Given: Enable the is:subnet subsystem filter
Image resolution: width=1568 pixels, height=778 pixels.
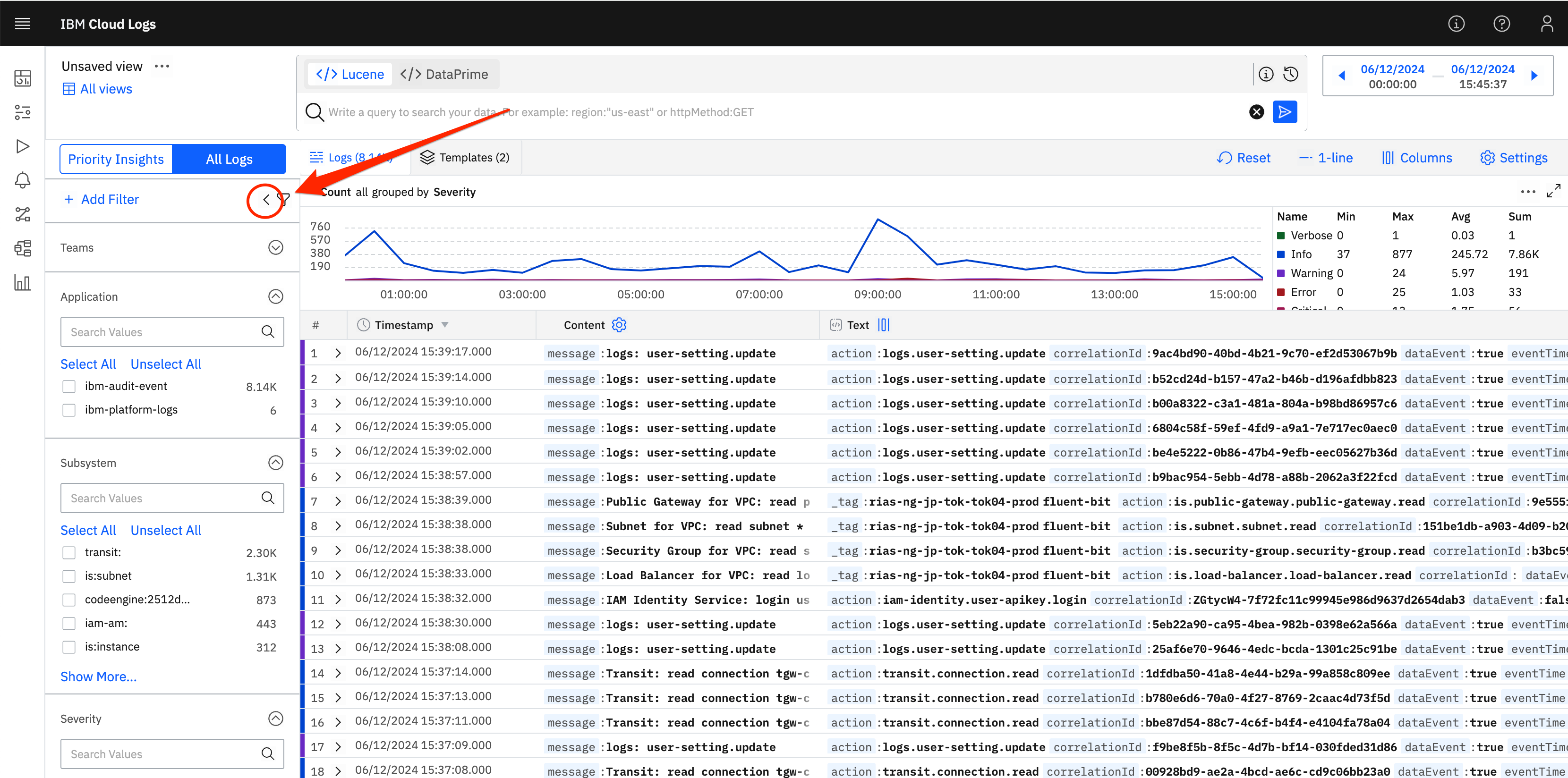Looking at the screenshot, I should point(69,577).
